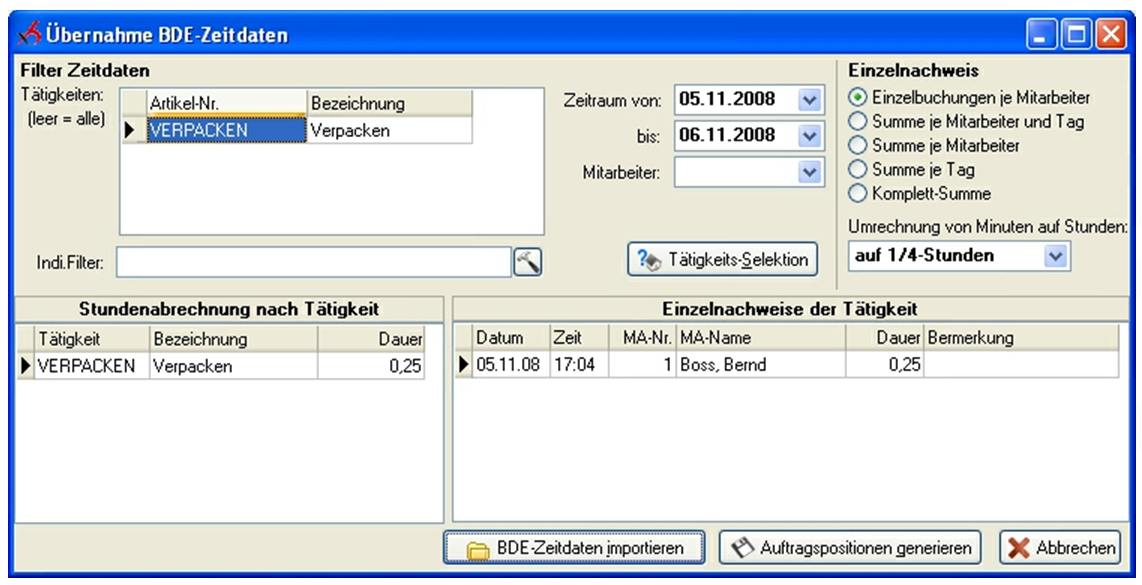The image size is (1142, 585).
Task: Click the app logo in title bar
Action: pos(27,36)
